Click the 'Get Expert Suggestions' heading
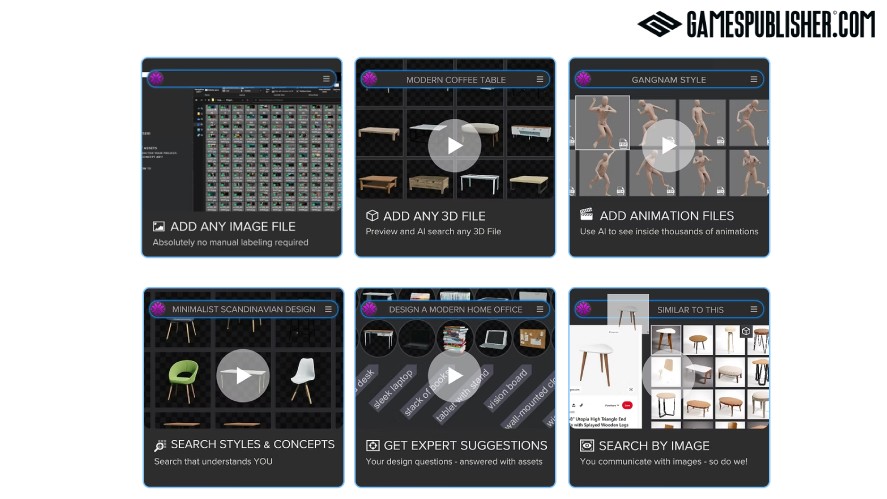Screen dimensions: 887x499 click(465, 446)
